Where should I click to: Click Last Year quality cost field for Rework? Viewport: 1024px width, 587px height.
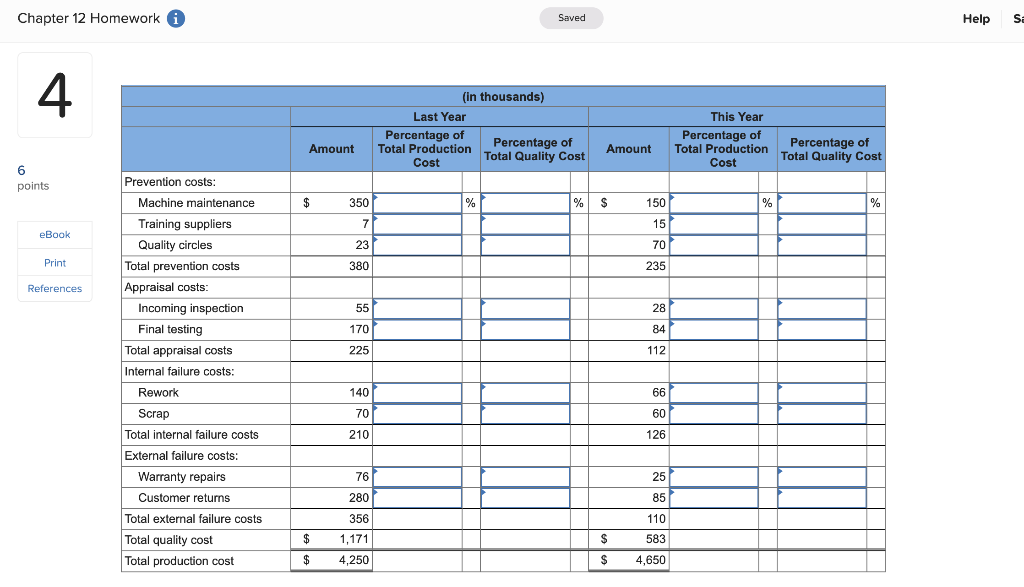pos(525,392)
